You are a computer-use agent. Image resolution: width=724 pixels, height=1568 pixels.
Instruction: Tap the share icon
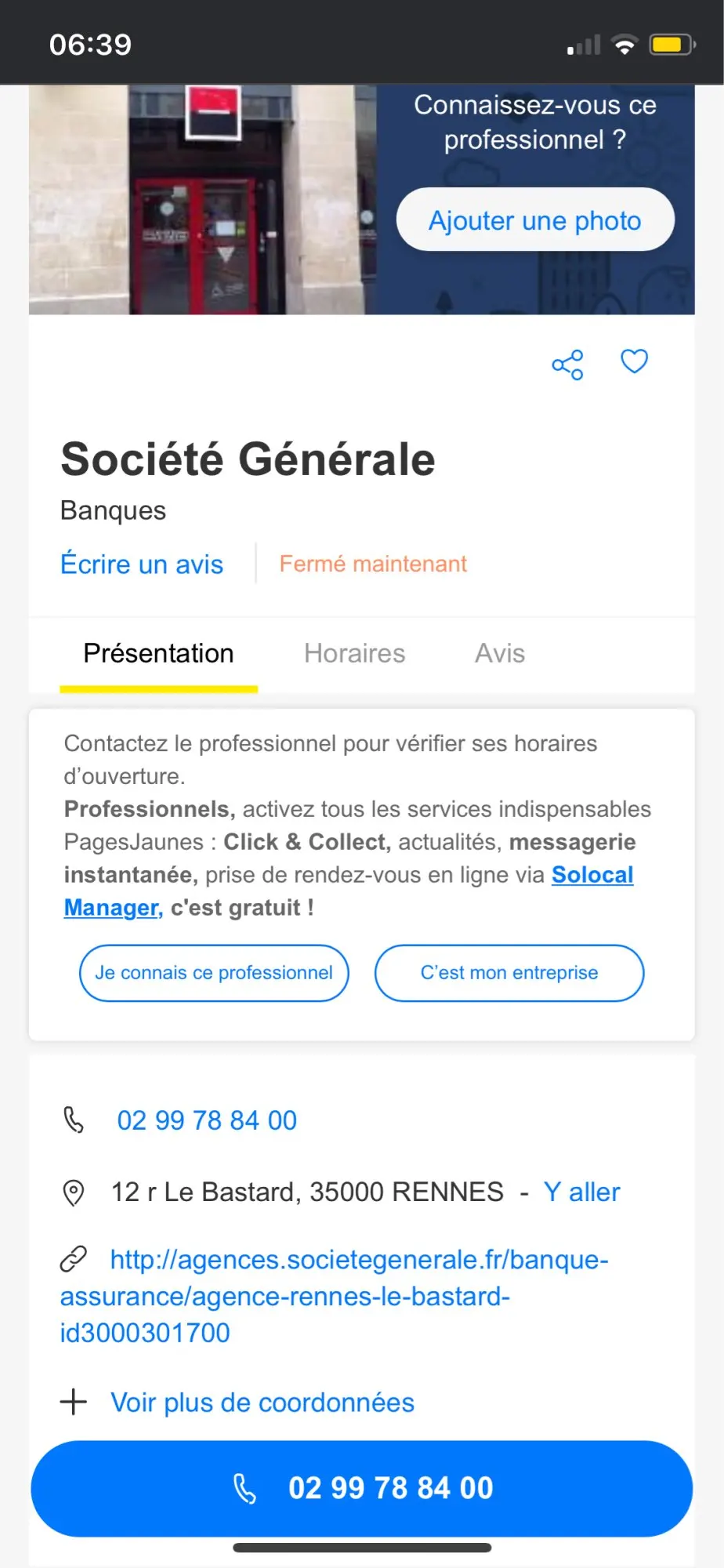568,365
